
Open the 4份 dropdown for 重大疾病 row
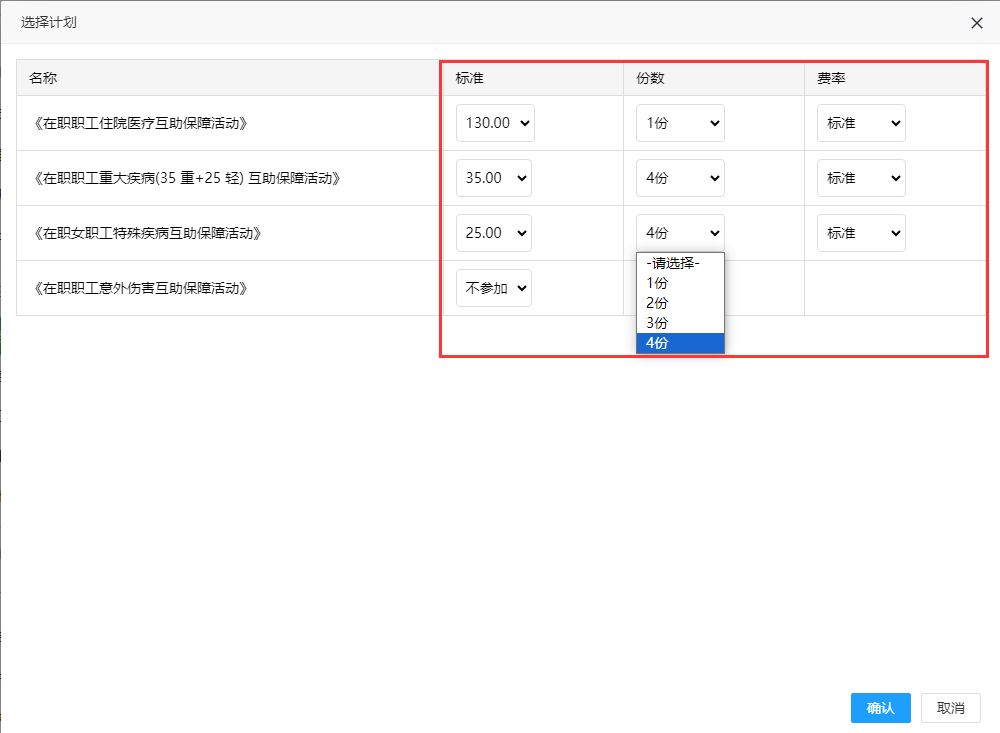(680, 178)
